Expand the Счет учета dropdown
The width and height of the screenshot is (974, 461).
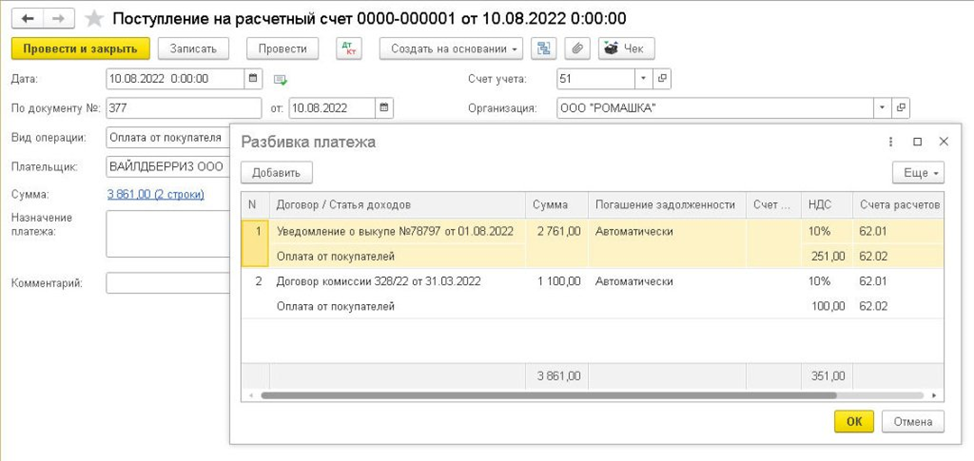coord(643,78)
